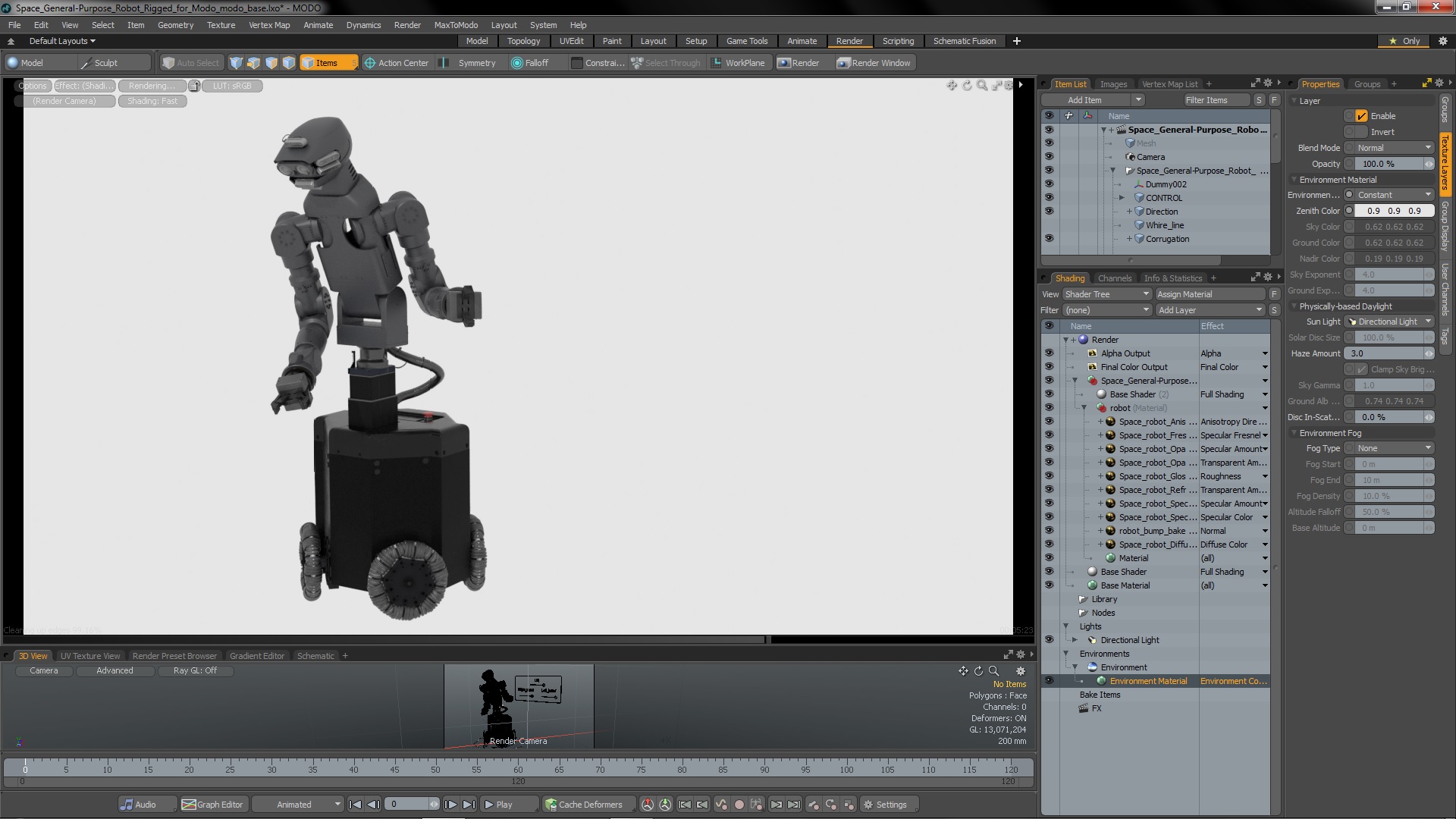Add a new layout tab with plus
1456x819 pixels.
coord(1017,41)
